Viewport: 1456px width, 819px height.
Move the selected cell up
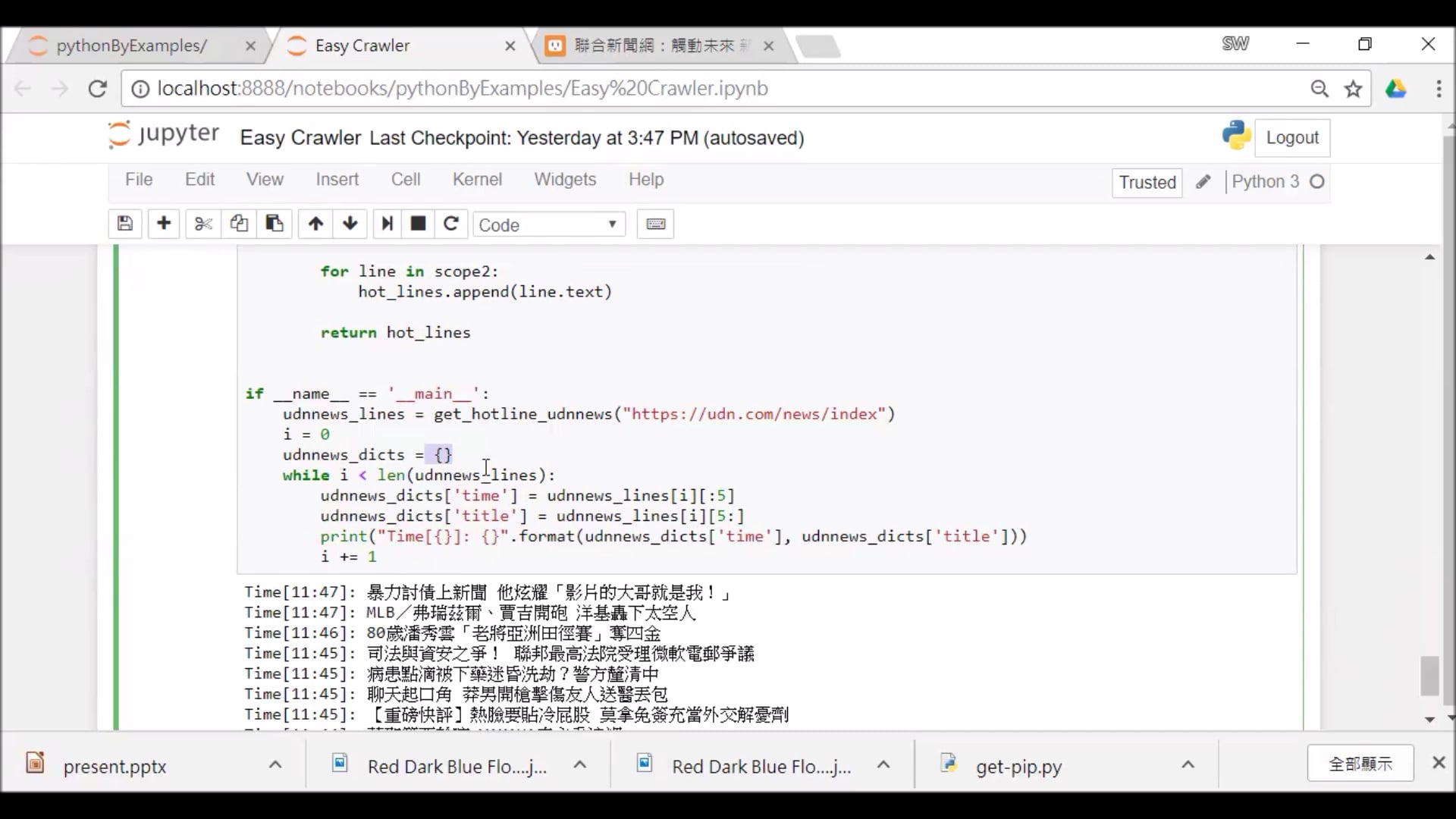(315, 223)
